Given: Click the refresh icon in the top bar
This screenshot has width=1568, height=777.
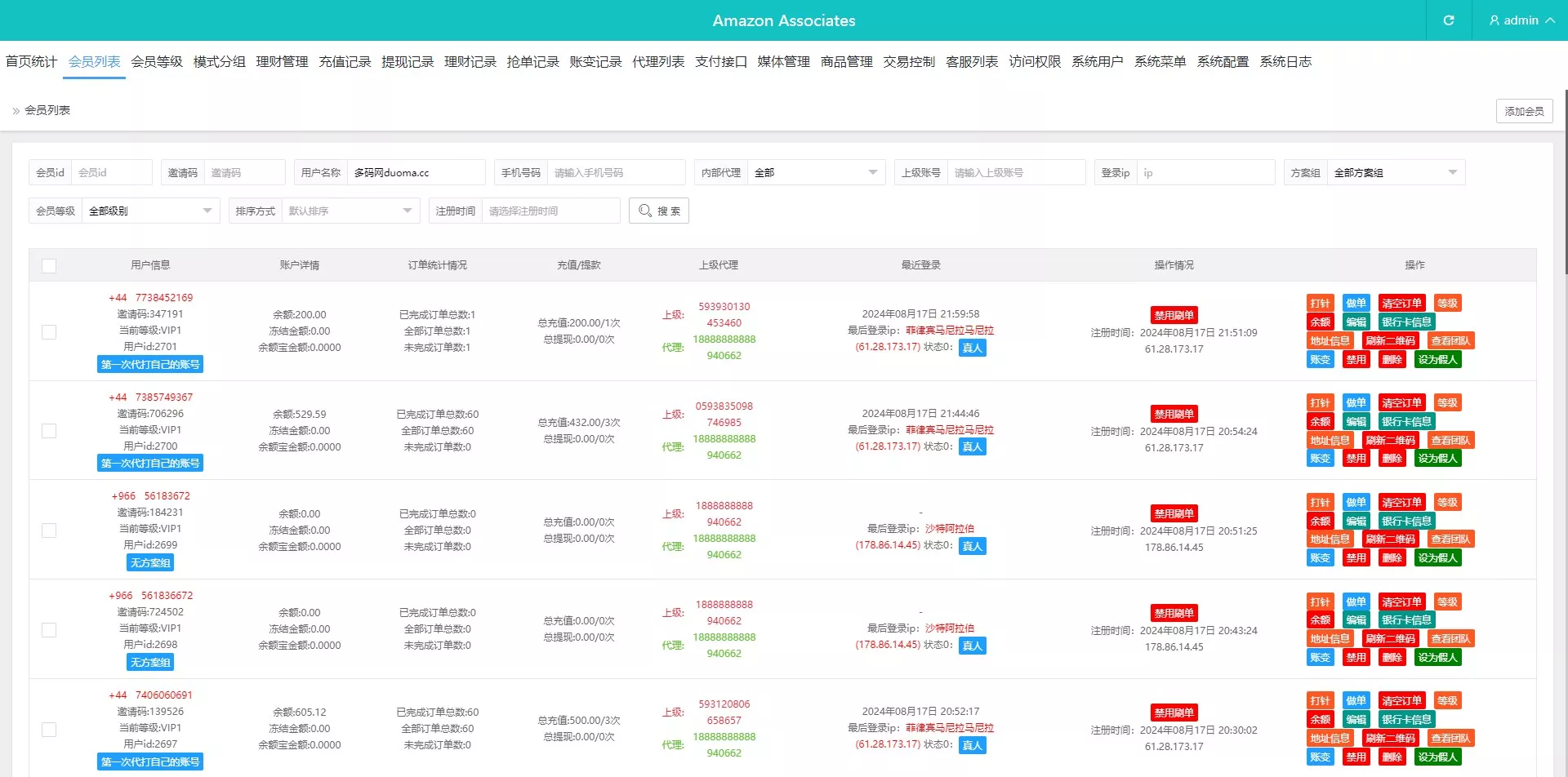Looking at the screenshot, I should [x=1449, y=20].
